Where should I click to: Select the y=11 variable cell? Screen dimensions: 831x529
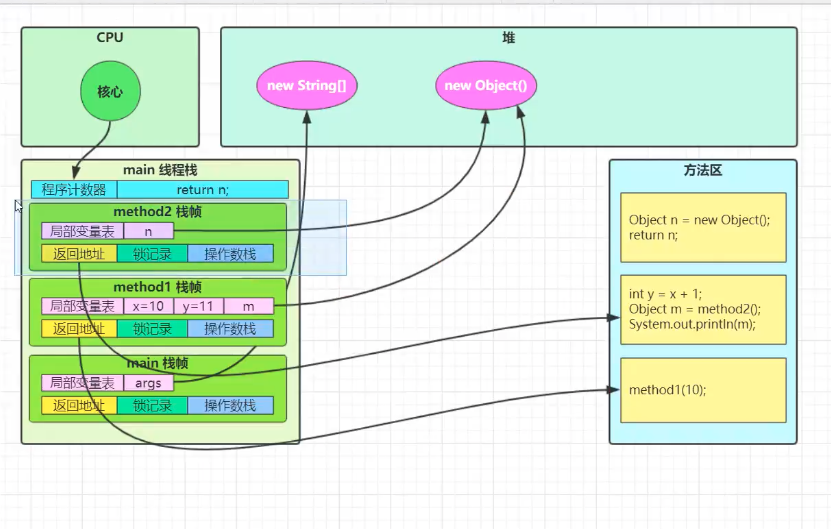click(x=199, y=306)
